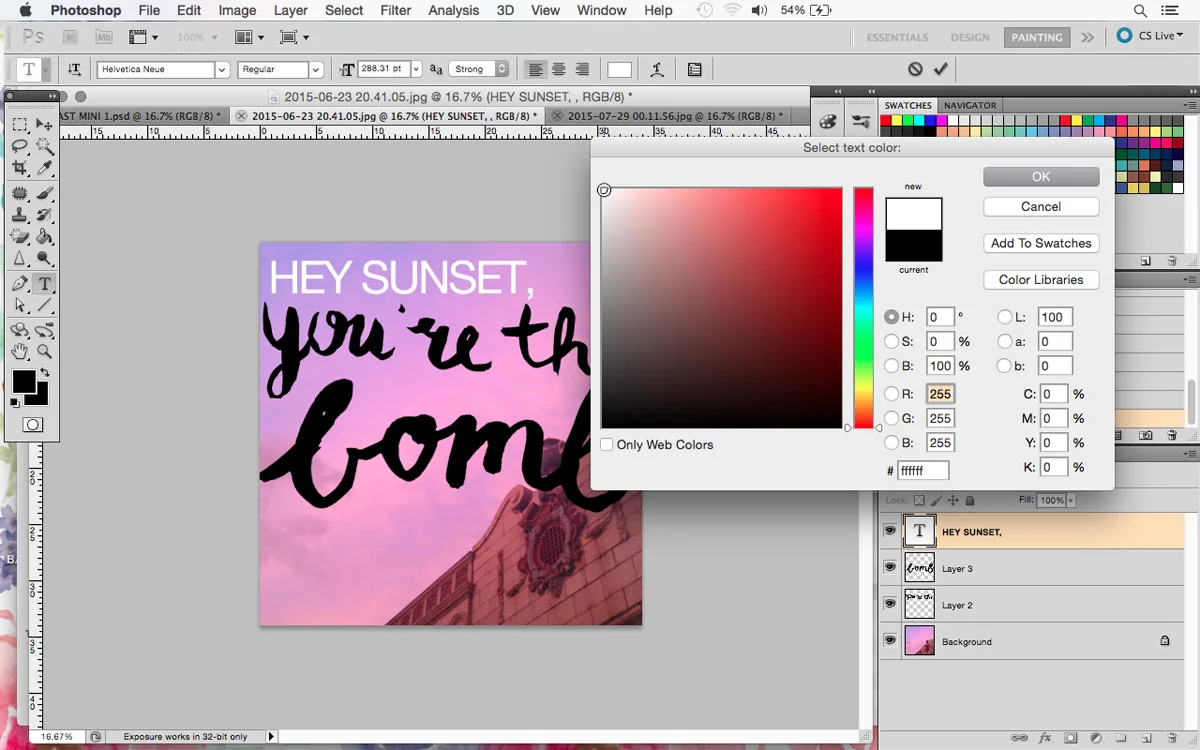Viewport: 1200px width, 750px height.
Task: Select the Horizontal Type tool
Action: (44, 284)
